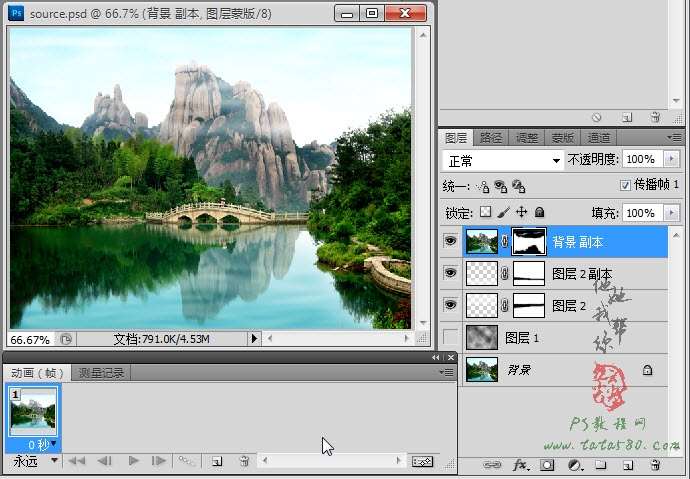
Task: Play the animation
Action: click(x=133, y=461)
